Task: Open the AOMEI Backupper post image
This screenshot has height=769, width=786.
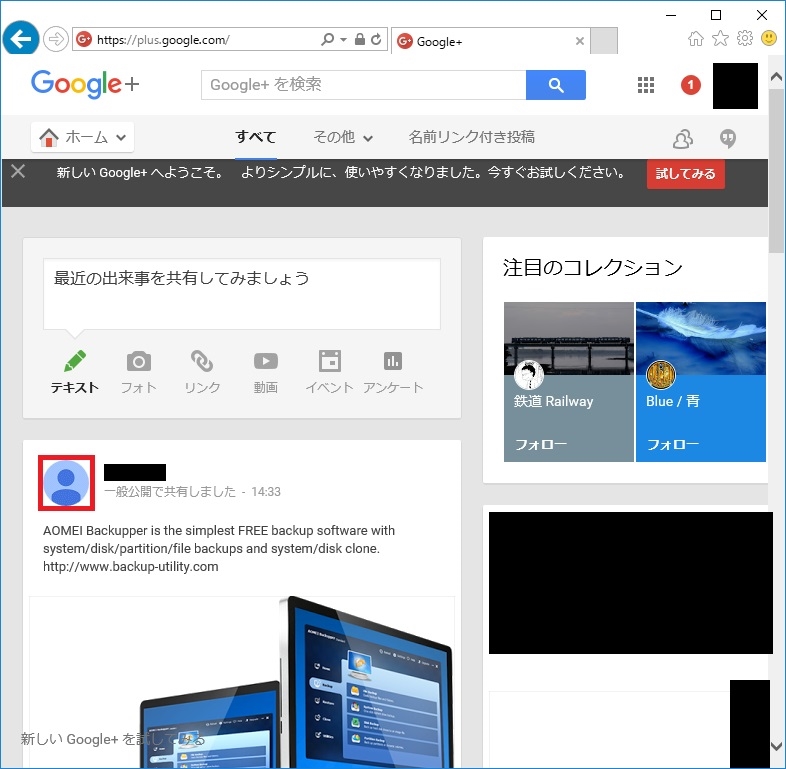Action: tap(242, 682)
